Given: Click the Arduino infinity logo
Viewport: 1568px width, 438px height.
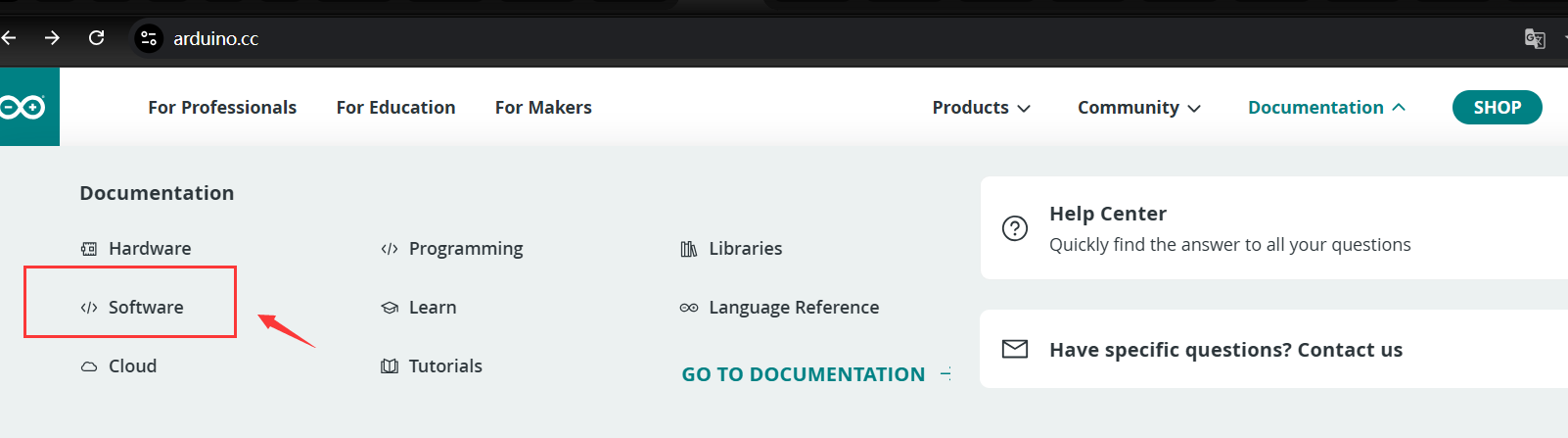Looking at the screenshot, I should pos(23,107).
